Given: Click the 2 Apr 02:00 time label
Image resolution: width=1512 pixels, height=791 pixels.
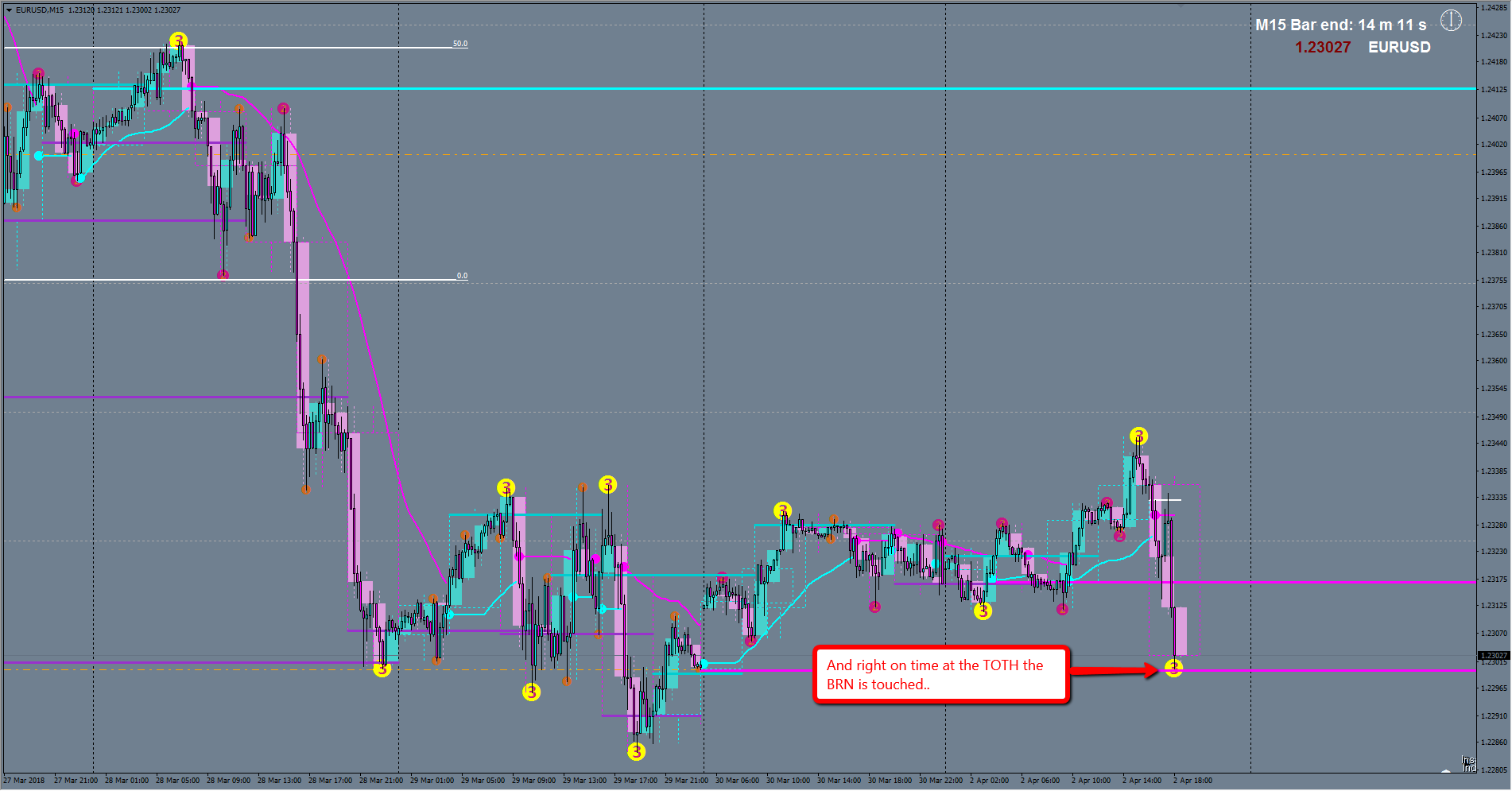Looking at the screenshot, I should pyautogui.click(x=989, y=781).
